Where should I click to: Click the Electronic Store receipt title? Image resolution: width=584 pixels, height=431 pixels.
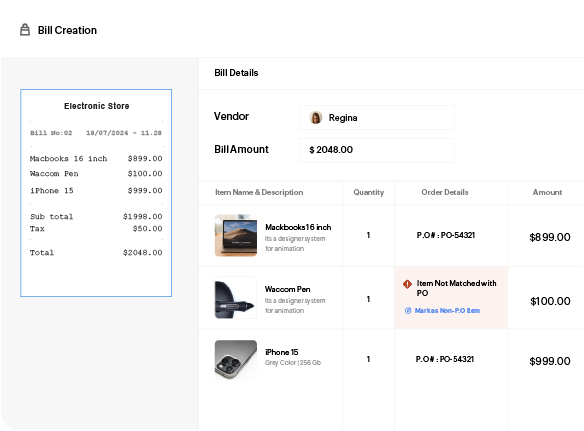[96, 106]
